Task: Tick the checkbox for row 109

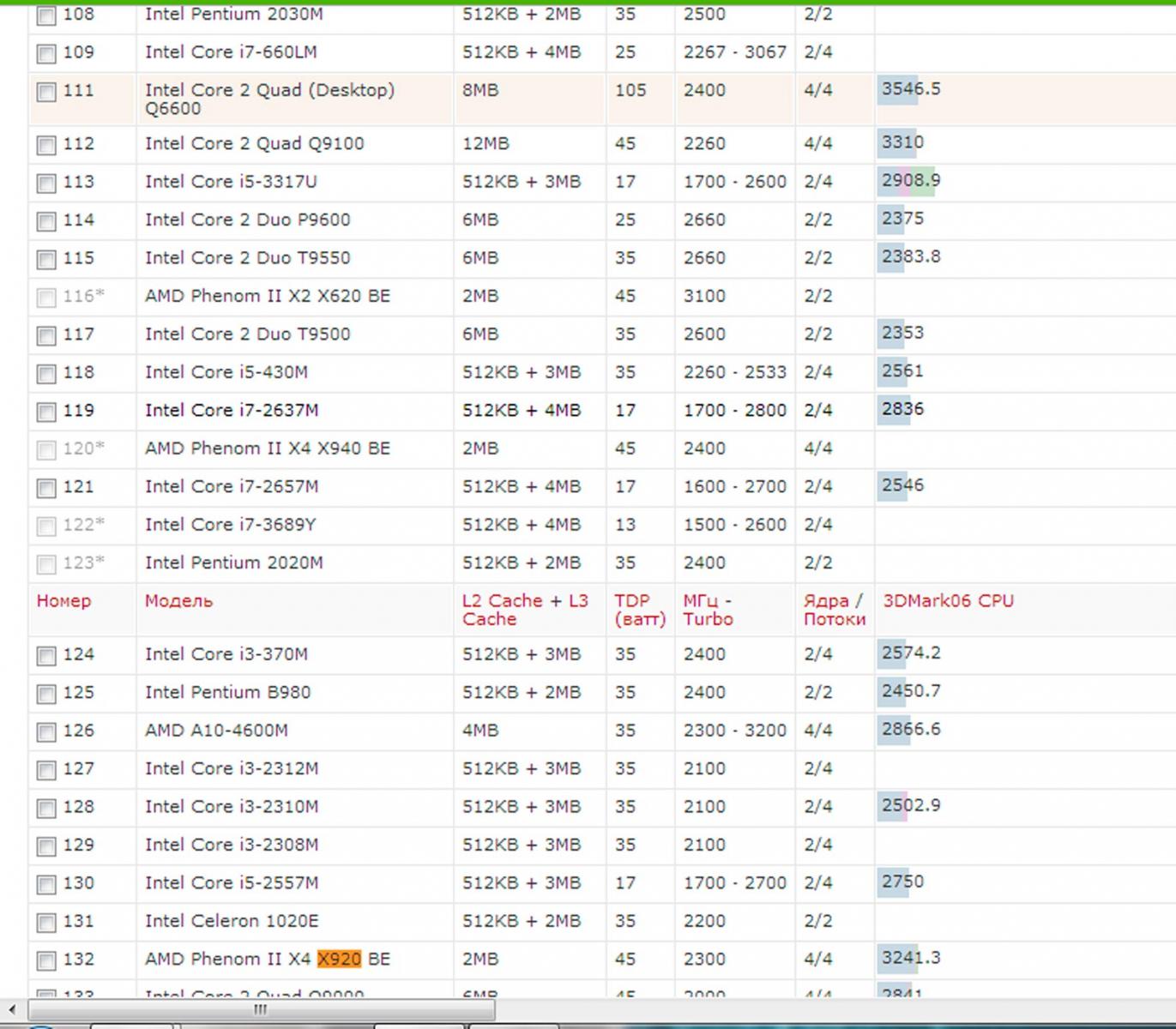Action: [x=46, y=54]
